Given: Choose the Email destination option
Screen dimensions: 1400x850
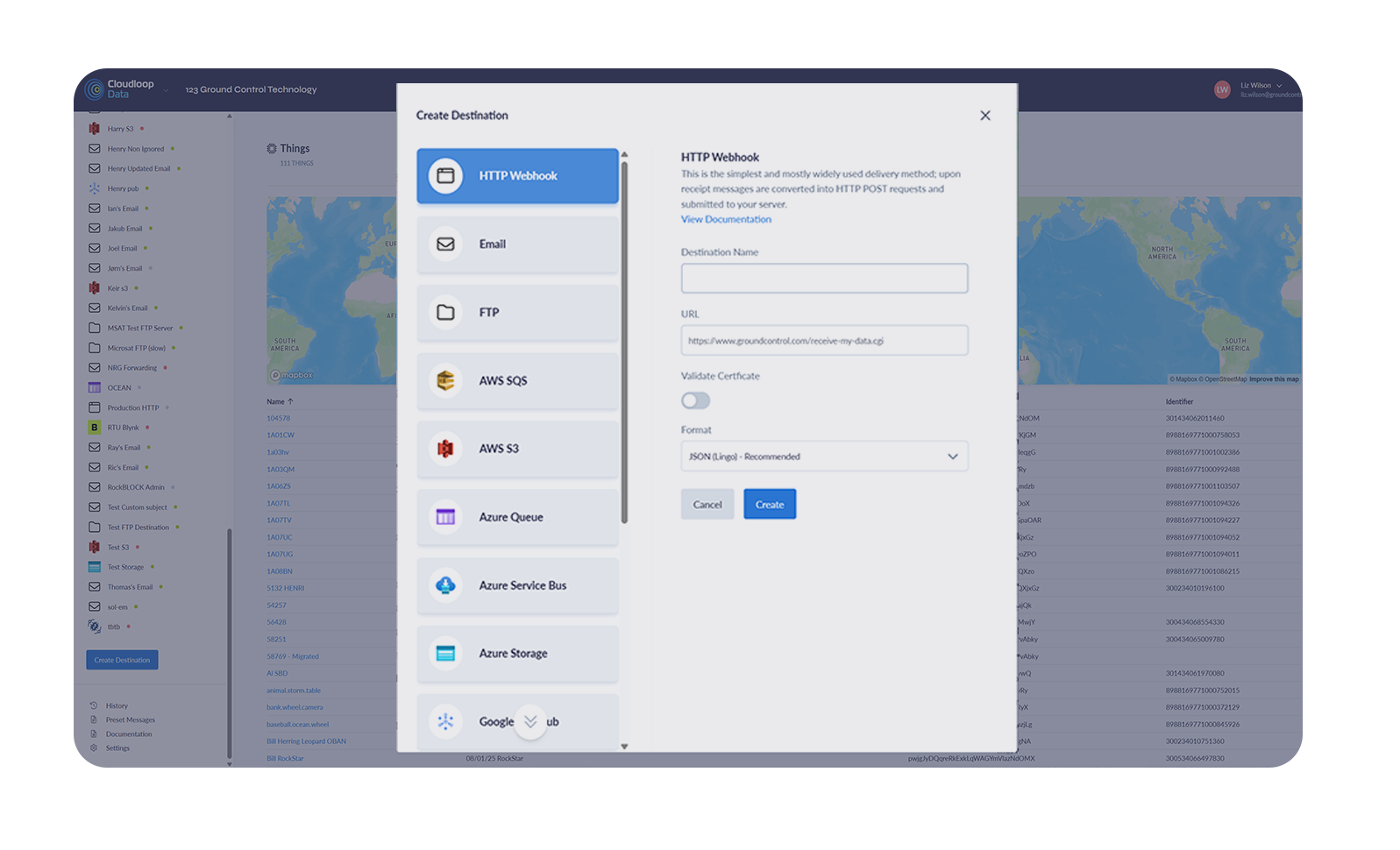Looking at the screenshot, I should (517, 244).
